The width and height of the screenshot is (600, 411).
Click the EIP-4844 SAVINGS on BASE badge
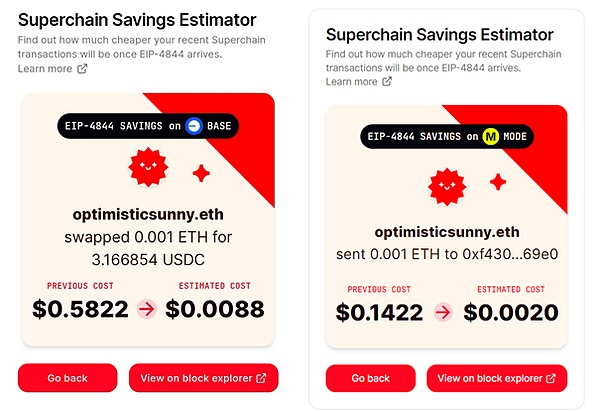(x=149, y=126)
